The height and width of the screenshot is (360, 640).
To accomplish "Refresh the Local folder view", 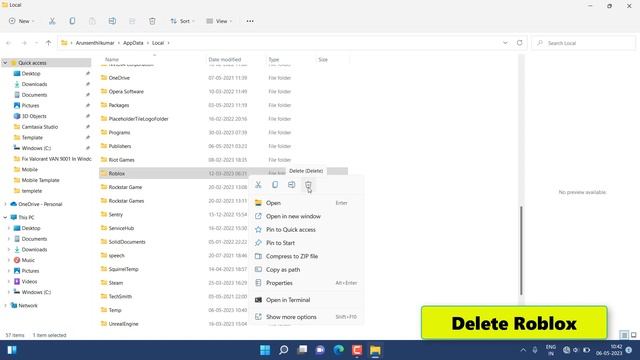I will 520,43.
